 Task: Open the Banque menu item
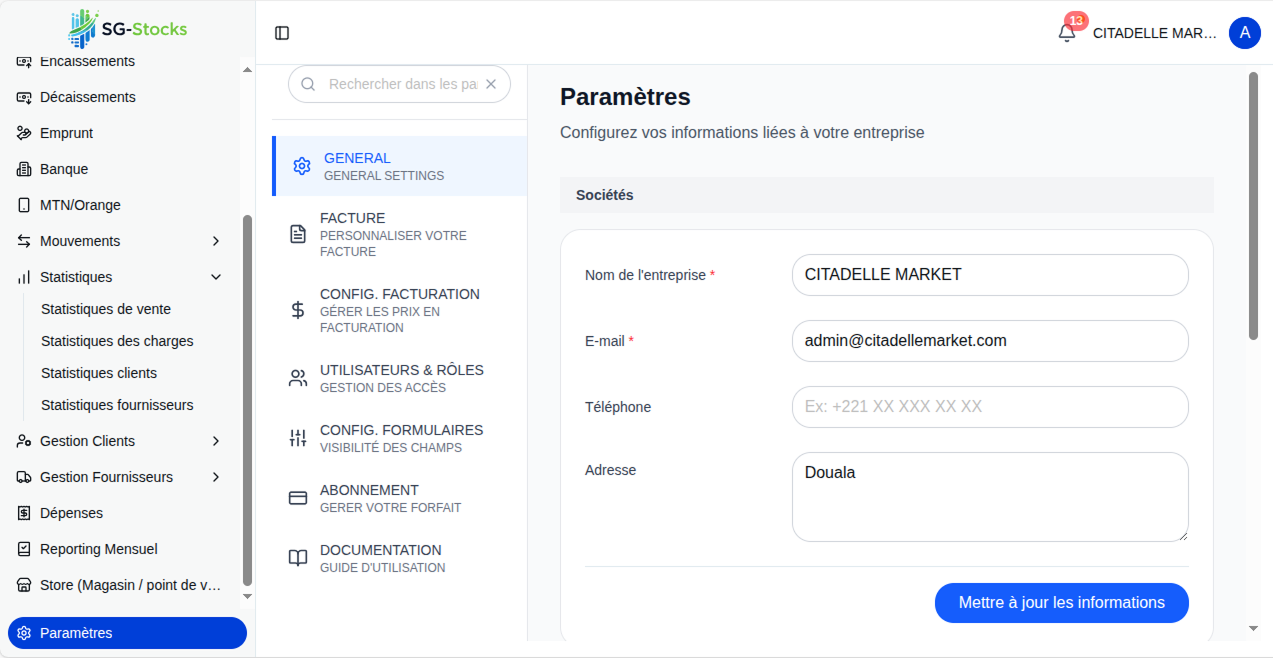119,169
